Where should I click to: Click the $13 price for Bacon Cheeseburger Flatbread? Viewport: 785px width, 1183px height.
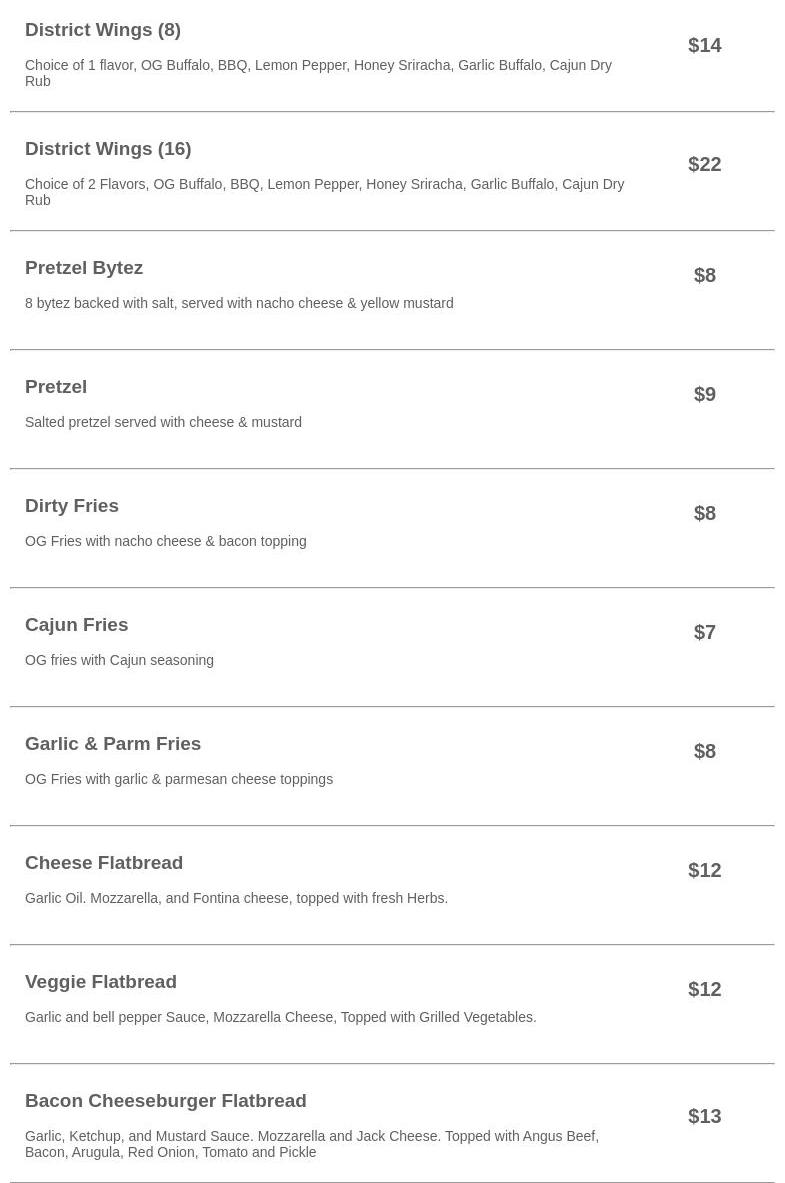pos(704,1116)
